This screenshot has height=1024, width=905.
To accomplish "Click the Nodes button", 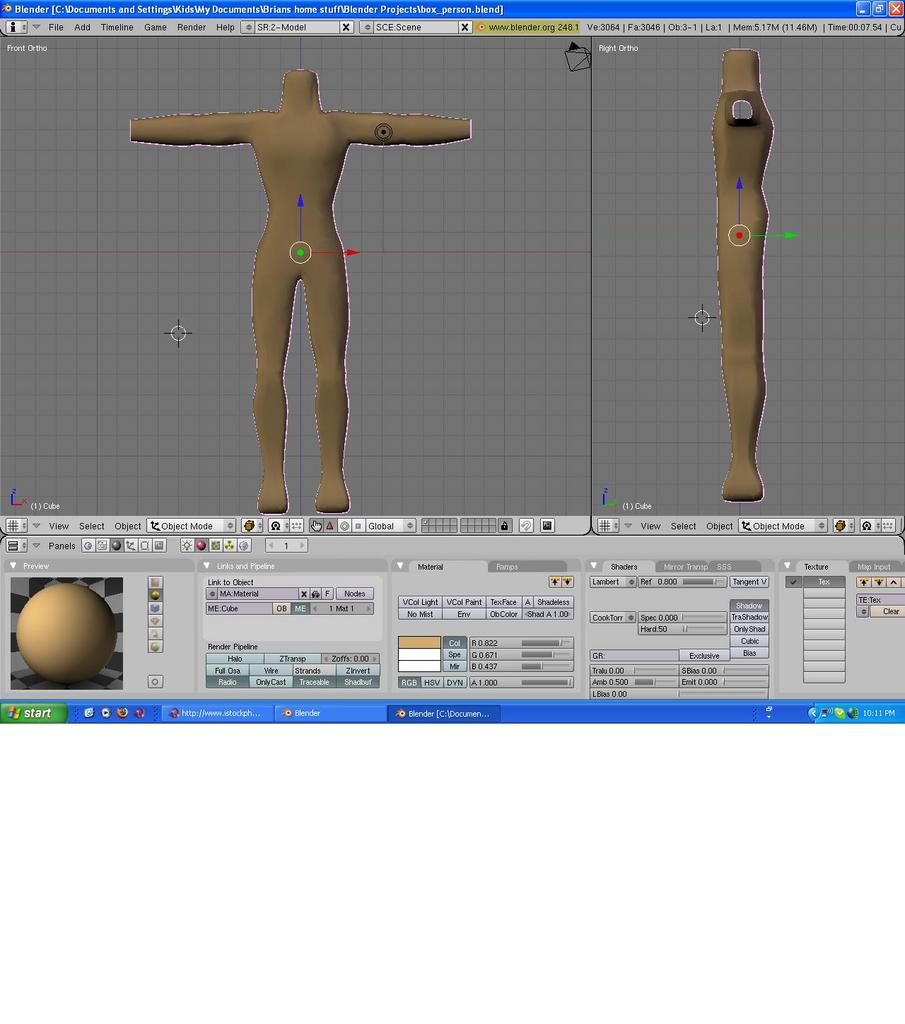I will click(355, 594).
